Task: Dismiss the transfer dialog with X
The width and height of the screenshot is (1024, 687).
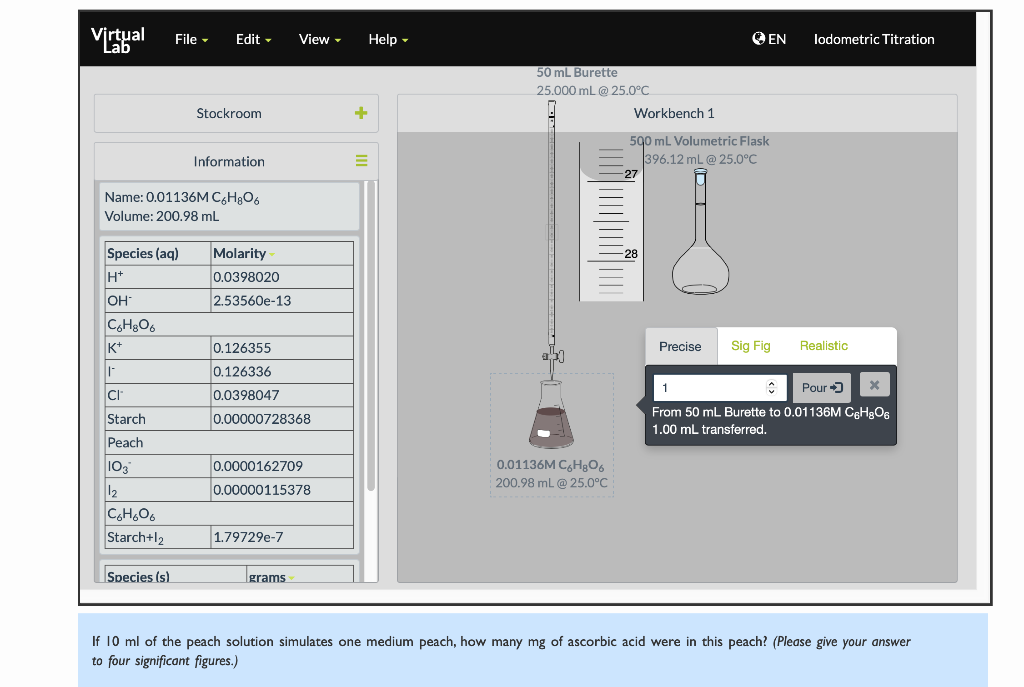Action: pos(875,384)
